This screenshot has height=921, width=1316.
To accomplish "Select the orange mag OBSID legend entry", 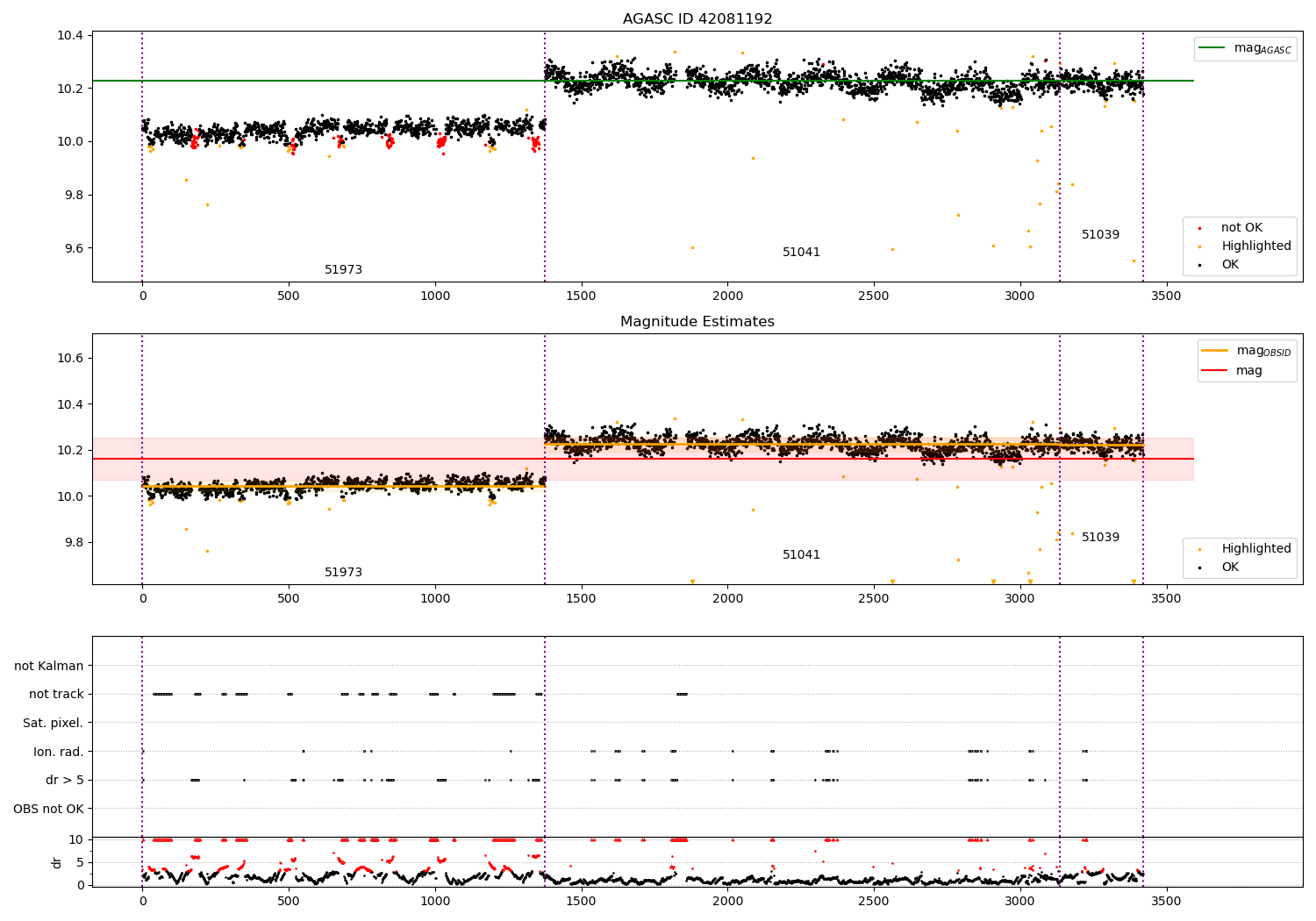I will point(1247,351).
